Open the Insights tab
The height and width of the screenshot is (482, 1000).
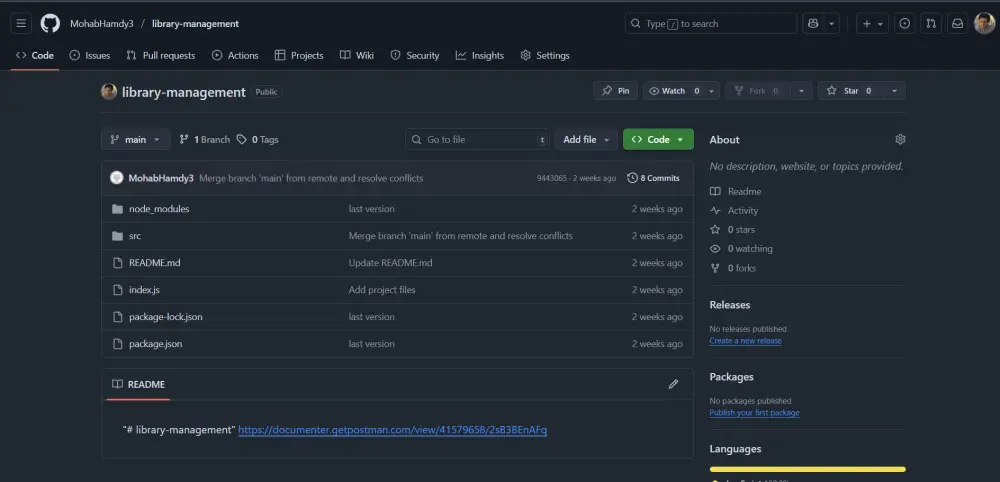(x=480, y=55)
